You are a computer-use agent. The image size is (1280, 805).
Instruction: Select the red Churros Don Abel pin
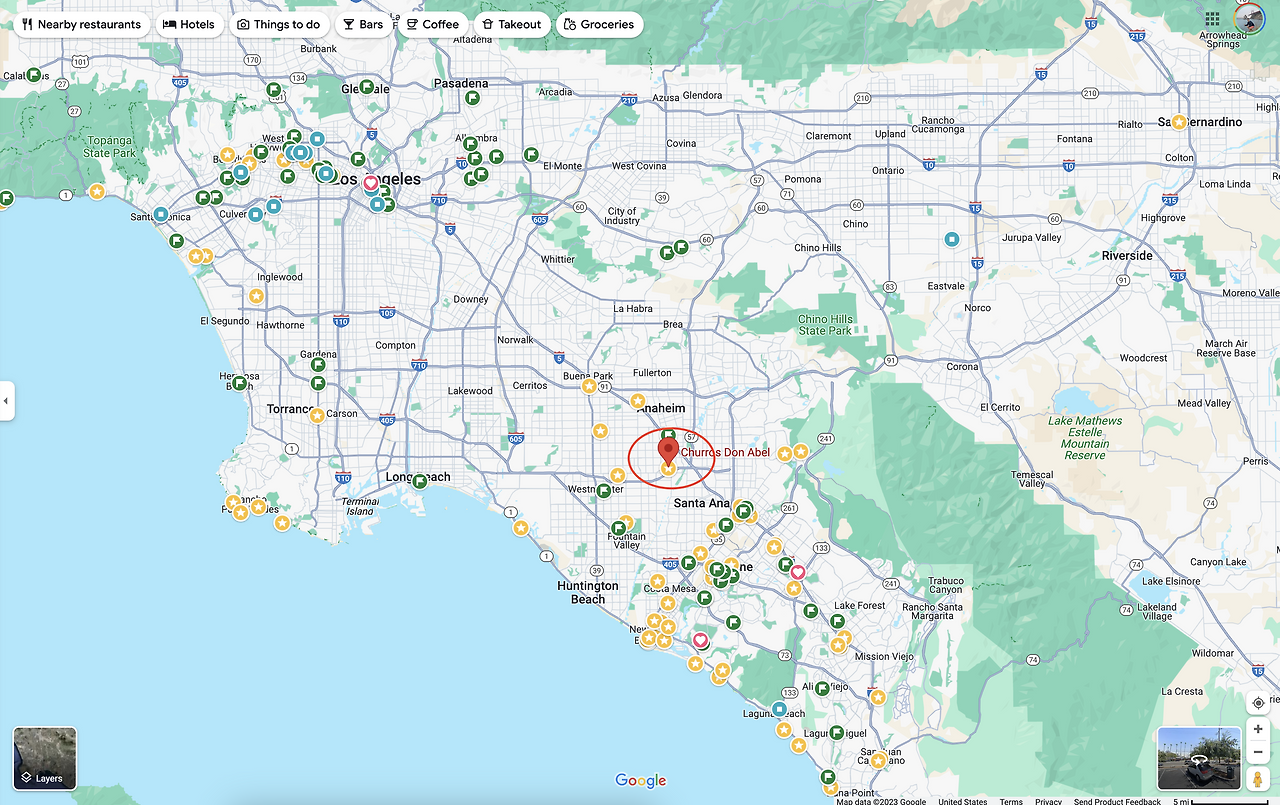pyautogui.click(x=668, y=451)
